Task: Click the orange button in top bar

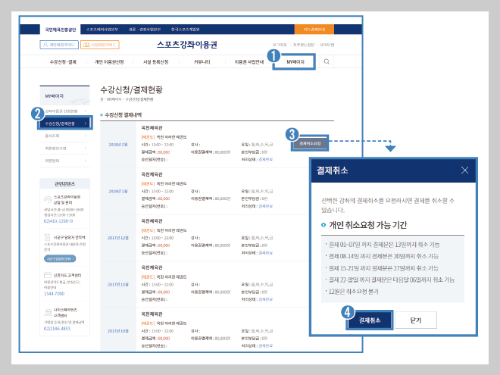Action: [x=314, y=29]
